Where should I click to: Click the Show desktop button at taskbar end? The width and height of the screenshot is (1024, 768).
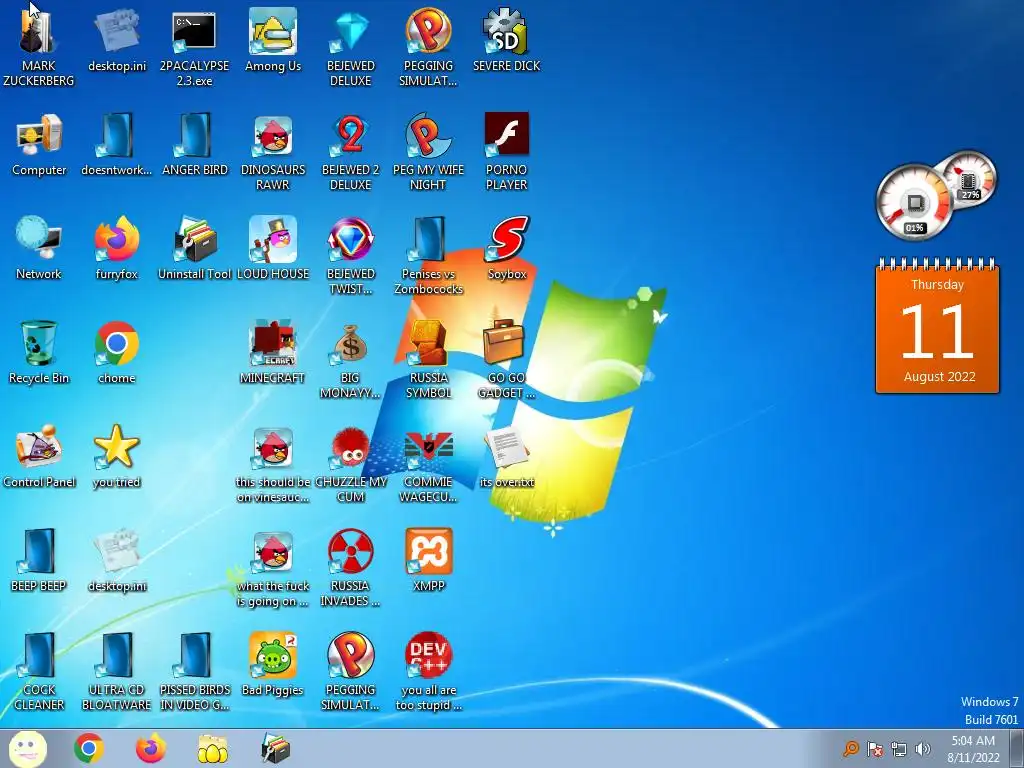1017,748
